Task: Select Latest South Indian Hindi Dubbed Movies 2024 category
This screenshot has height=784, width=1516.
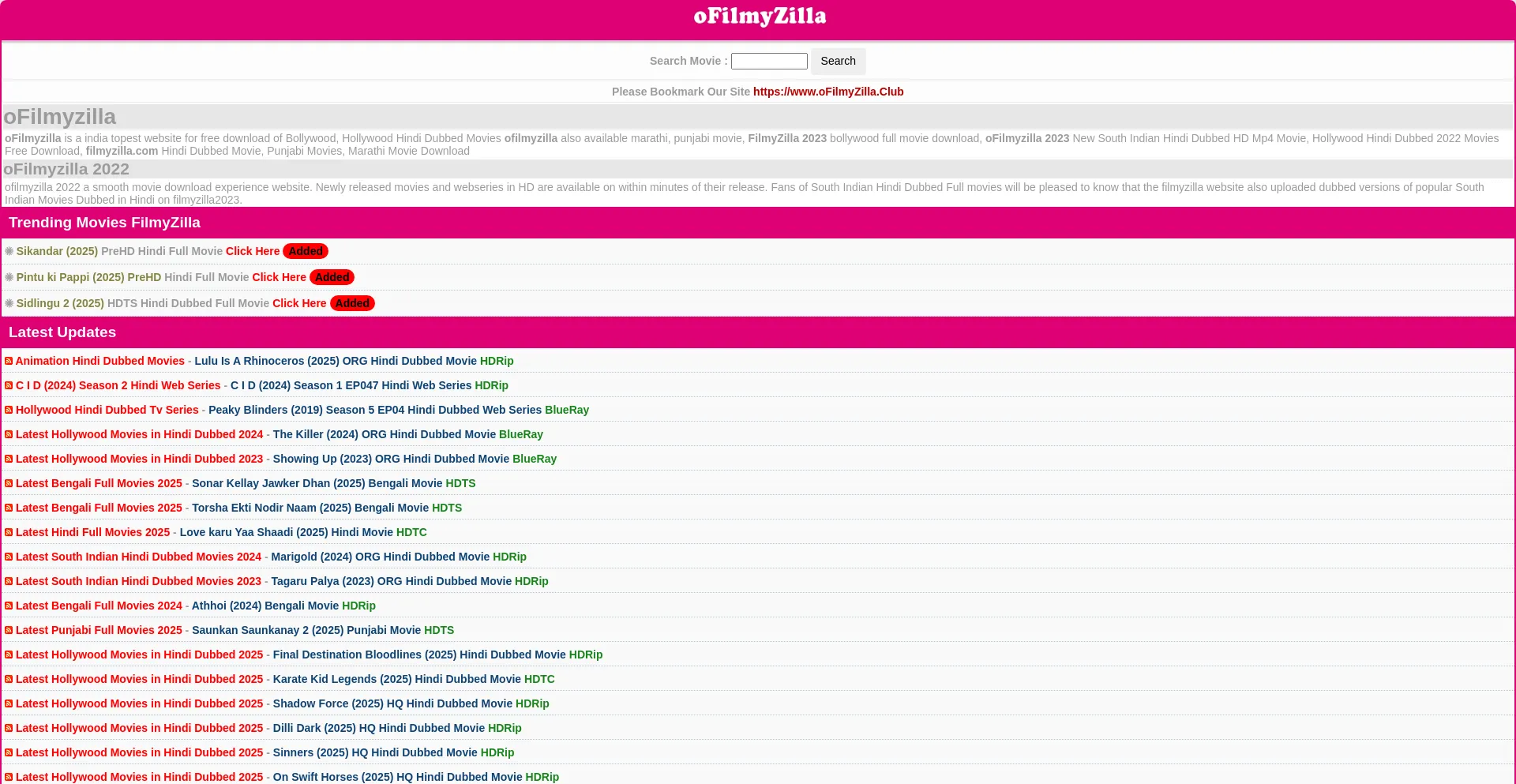Action: [138, 557]
